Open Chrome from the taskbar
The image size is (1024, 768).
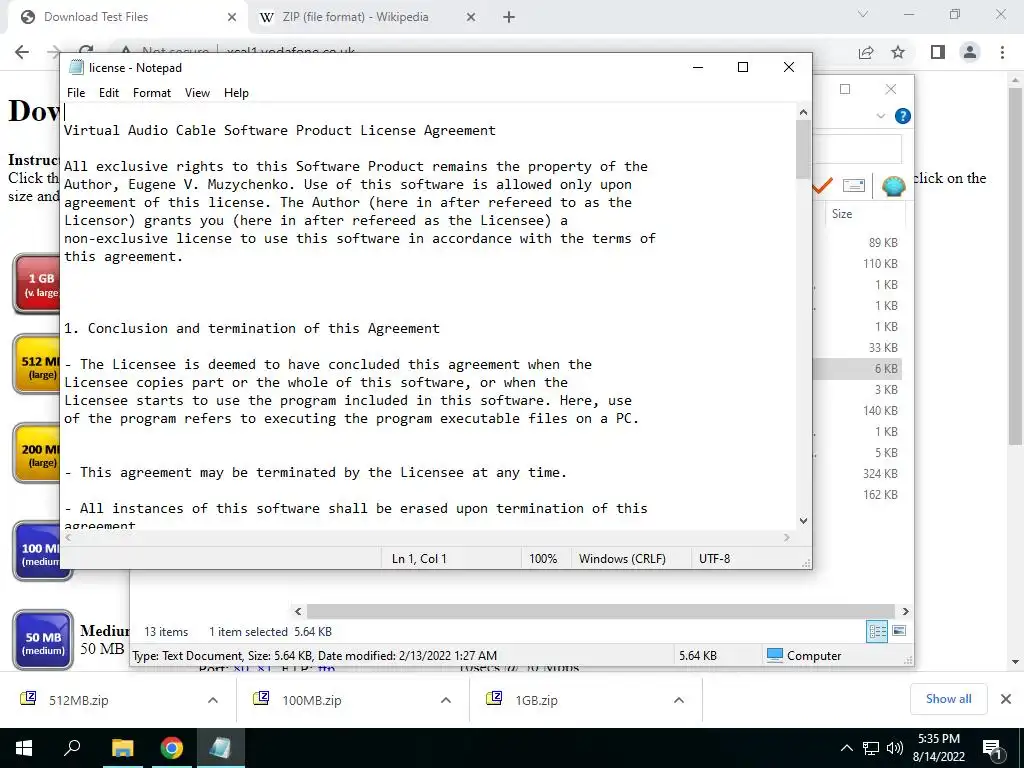click(172, 748)
